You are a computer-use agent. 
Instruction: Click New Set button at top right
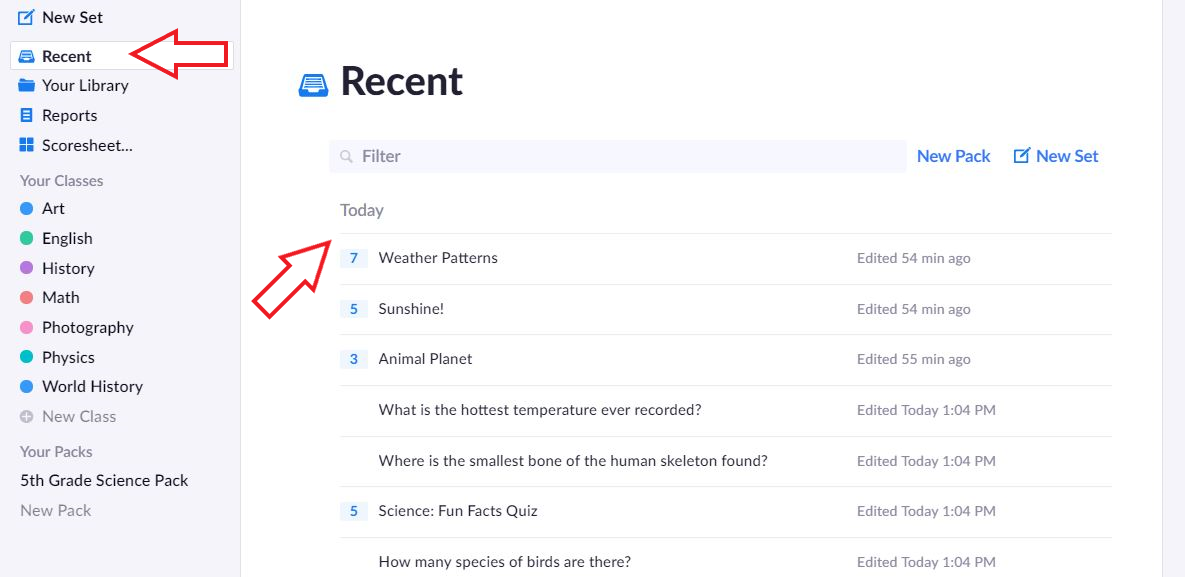click(x=1056, y=157)
